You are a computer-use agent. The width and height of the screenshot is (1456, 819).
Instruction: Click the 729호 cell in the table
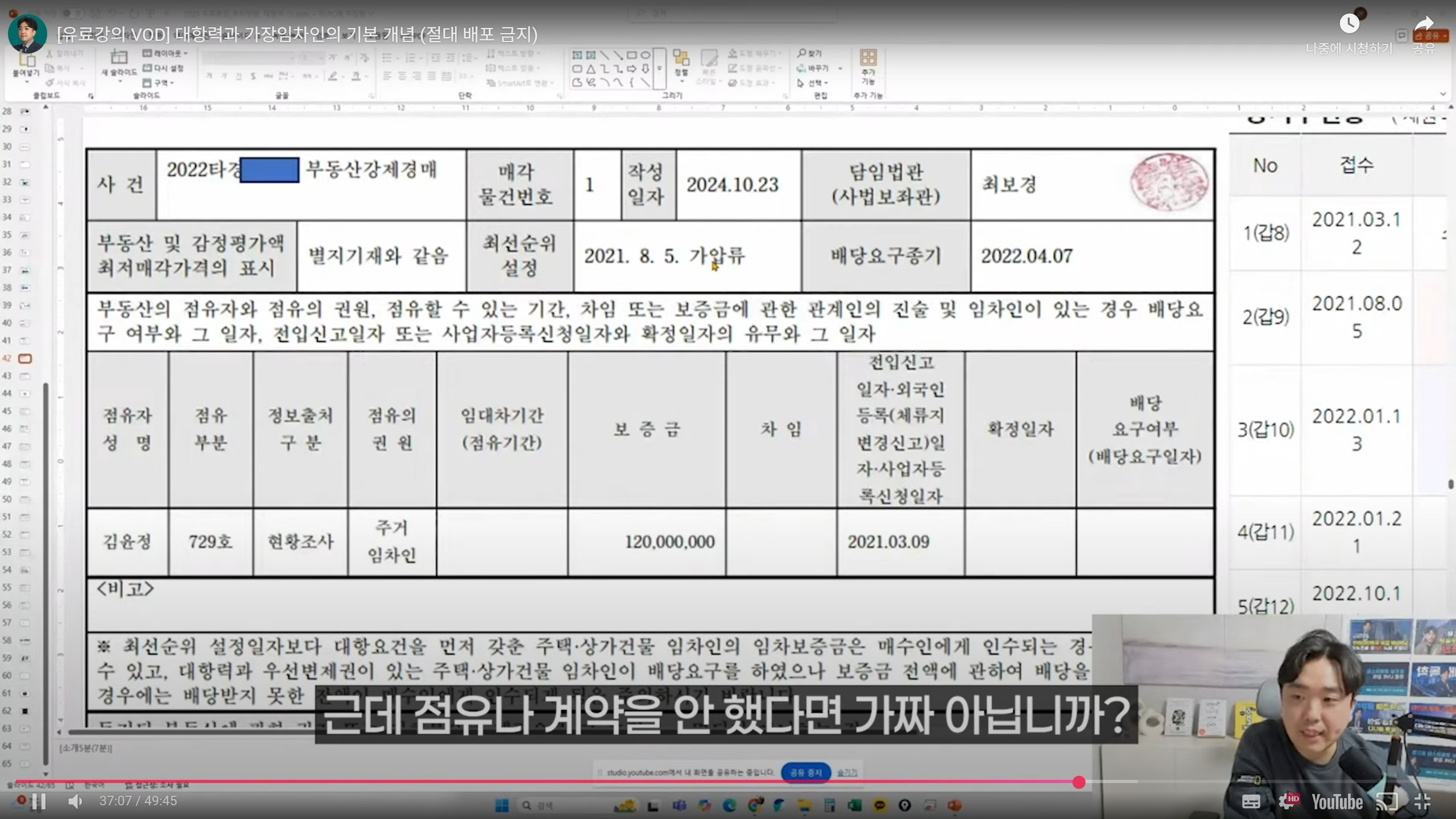click(x=210, y=541)
